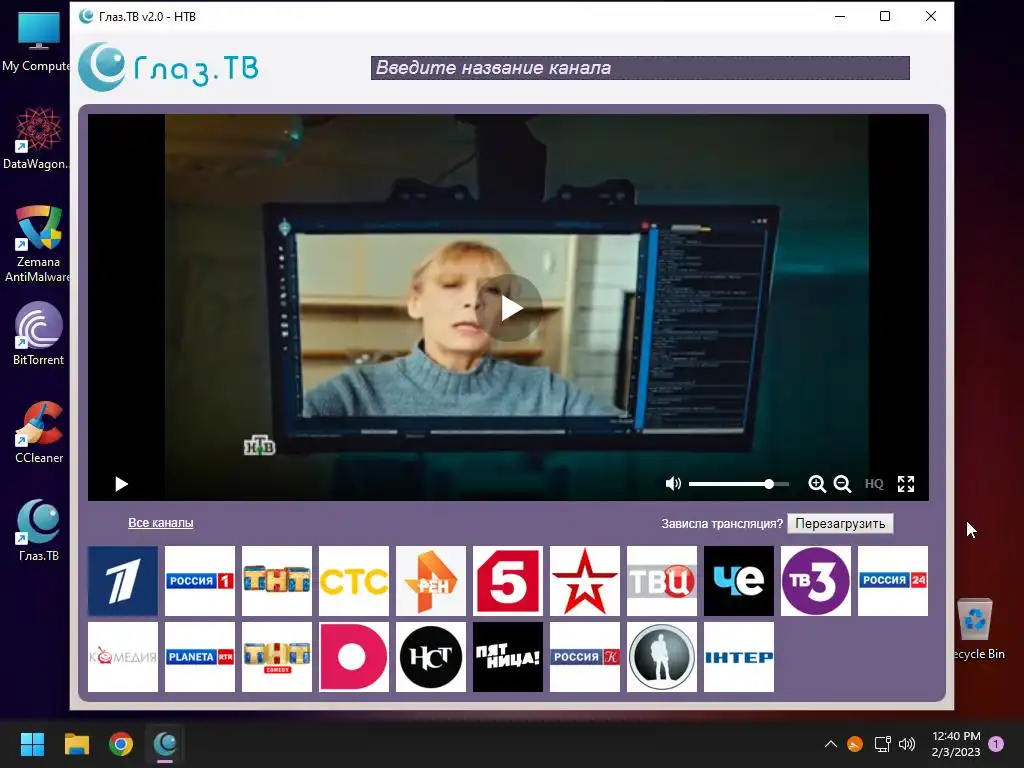The width and height of the screenshot is (1024, 768).
Task: Switch to Россия К channel
Action: click(x=585, y=656)
